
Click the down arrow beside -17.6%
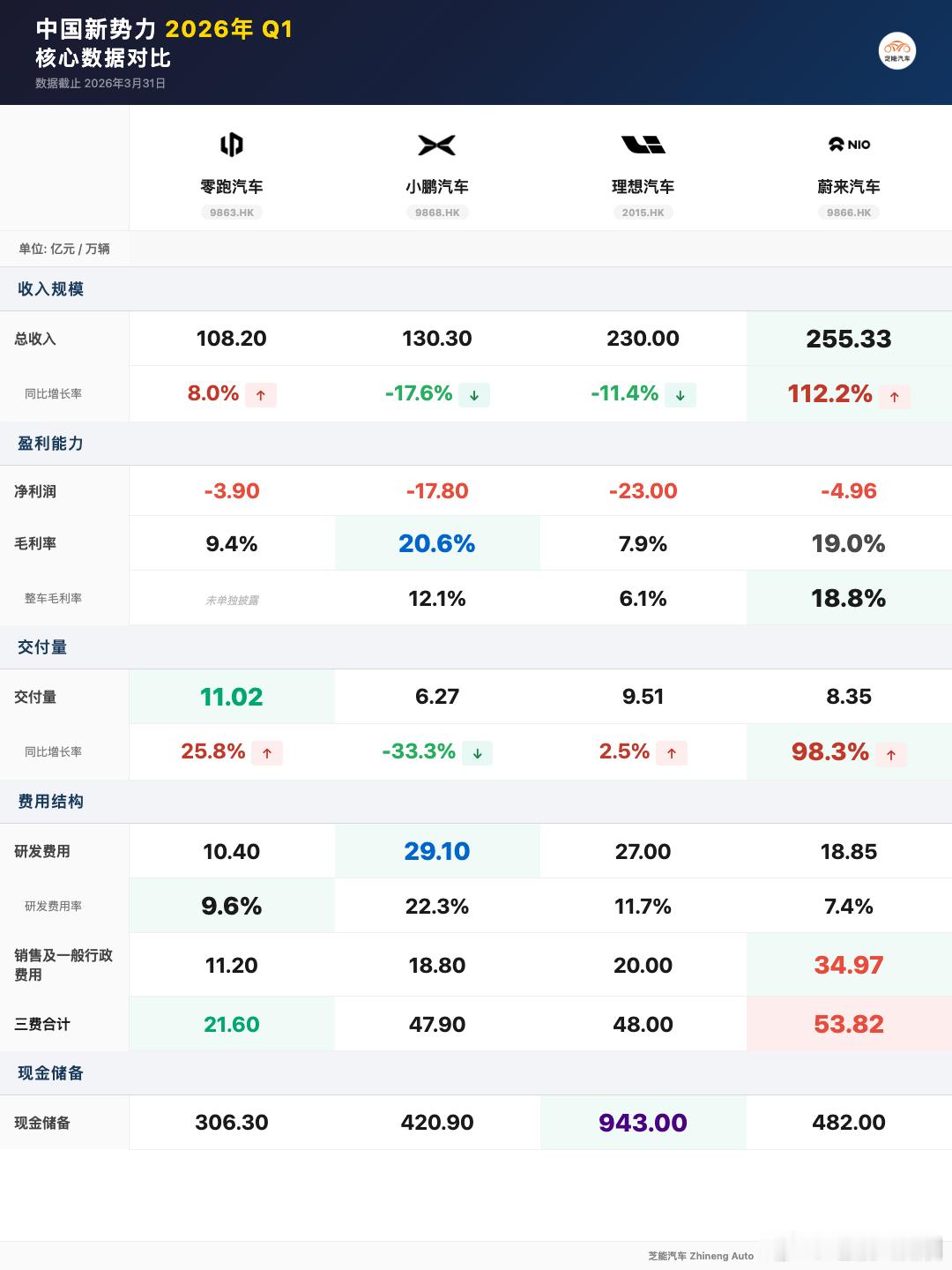(x=474, y=395)
